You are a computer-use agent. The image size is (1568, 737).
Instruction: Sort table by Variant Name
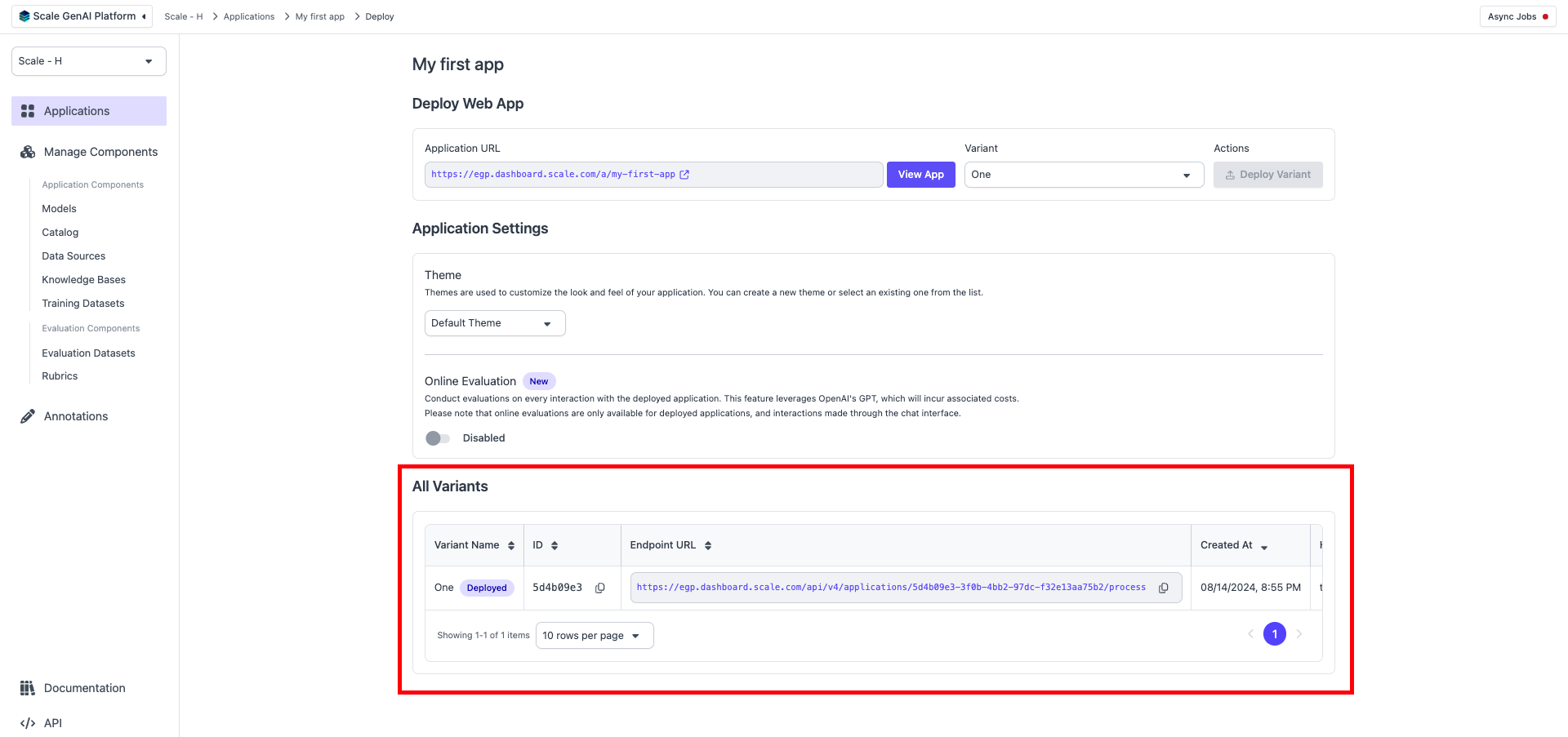[511, 545]
